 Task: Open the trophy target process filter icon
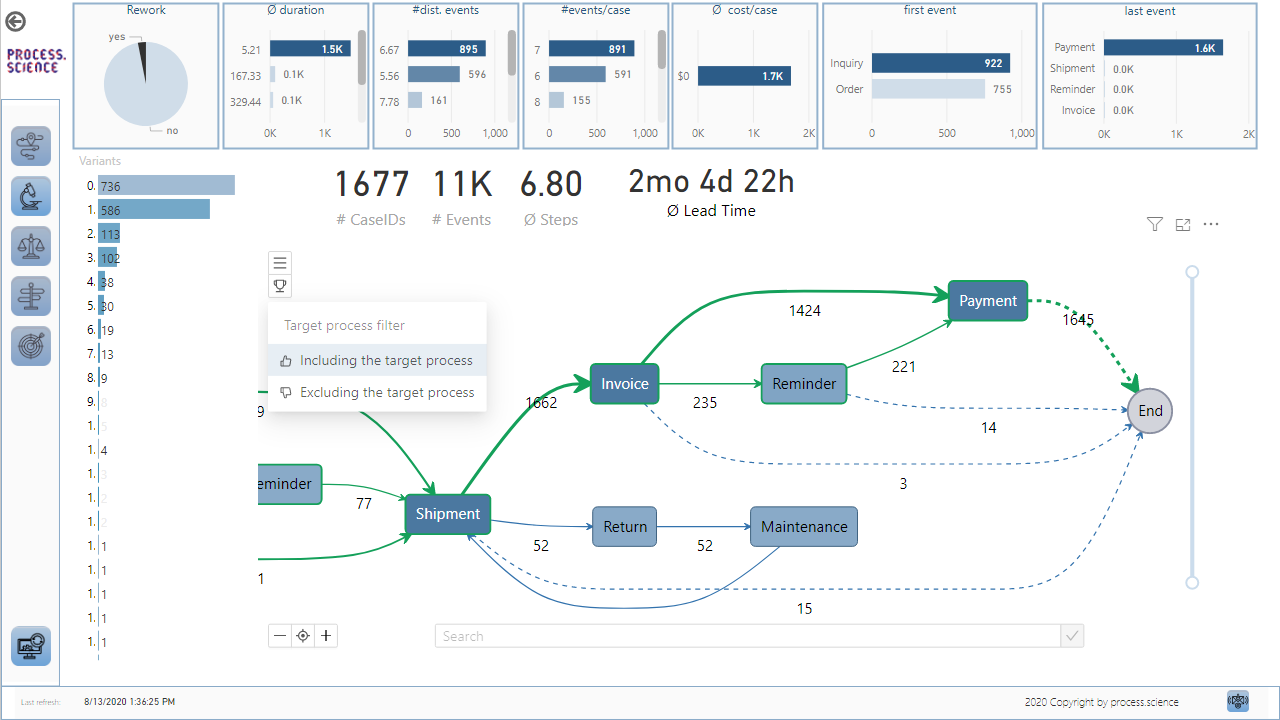(x=279, y=286)
